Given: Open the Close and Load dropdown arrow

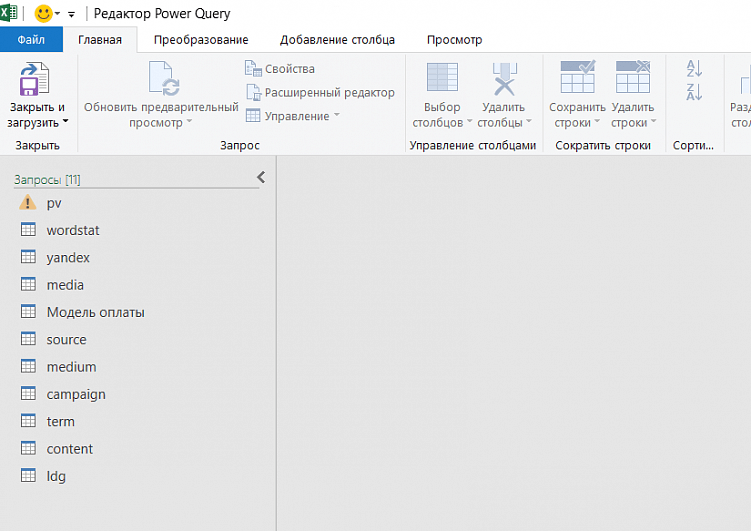Looking at the screenshot, I should point(66,122).
